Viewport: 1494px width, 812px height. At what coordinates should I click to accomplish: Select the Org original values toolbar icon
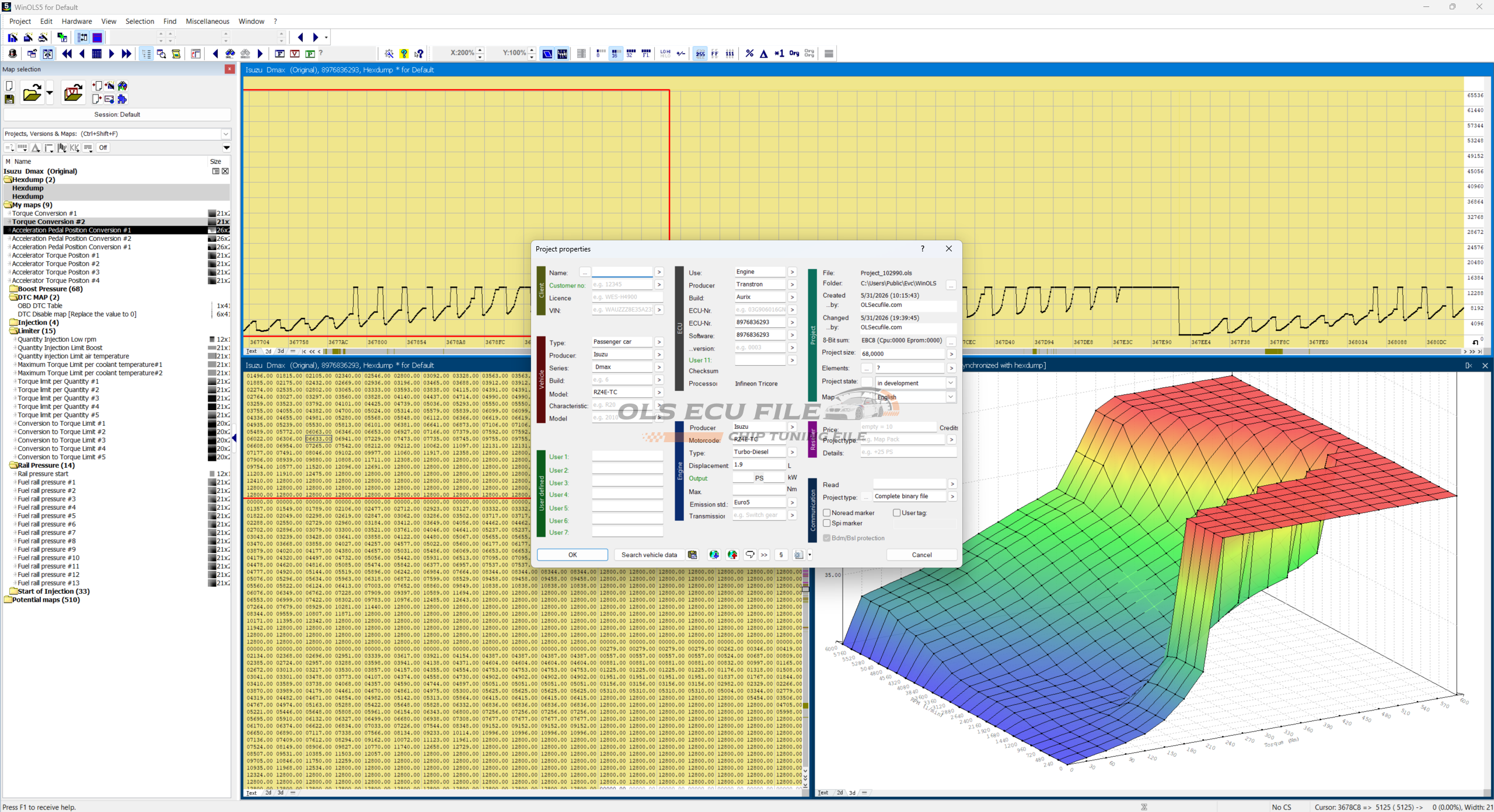pos(794,54)
